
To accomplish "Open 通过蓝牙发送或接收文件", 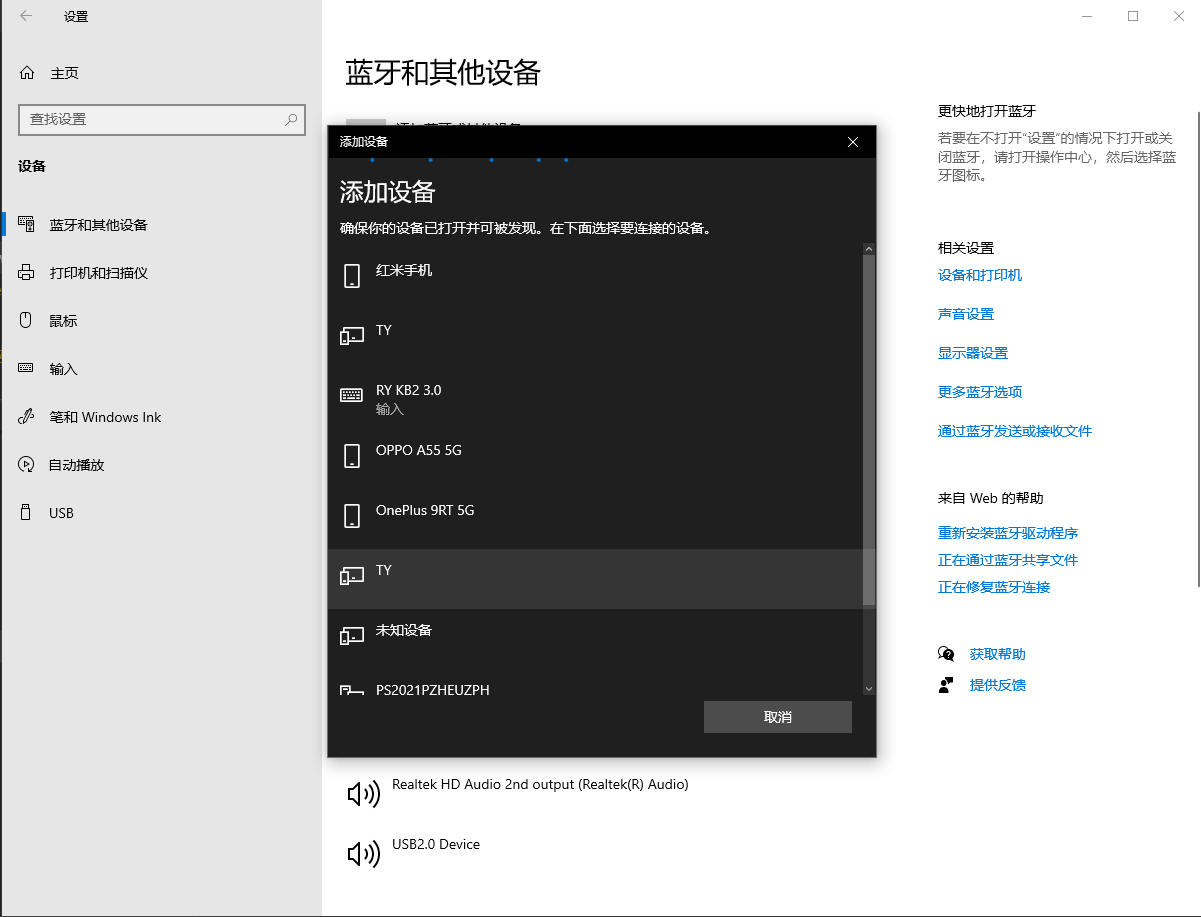I will click(1015, 430).
